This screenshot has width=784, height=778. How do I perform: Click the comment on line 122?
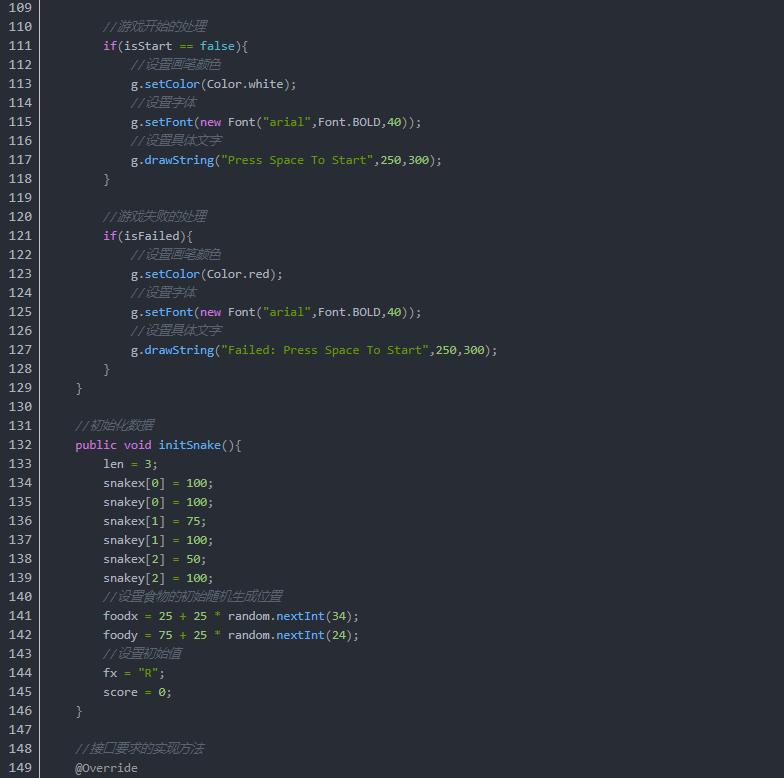click(x=176, y=254)
